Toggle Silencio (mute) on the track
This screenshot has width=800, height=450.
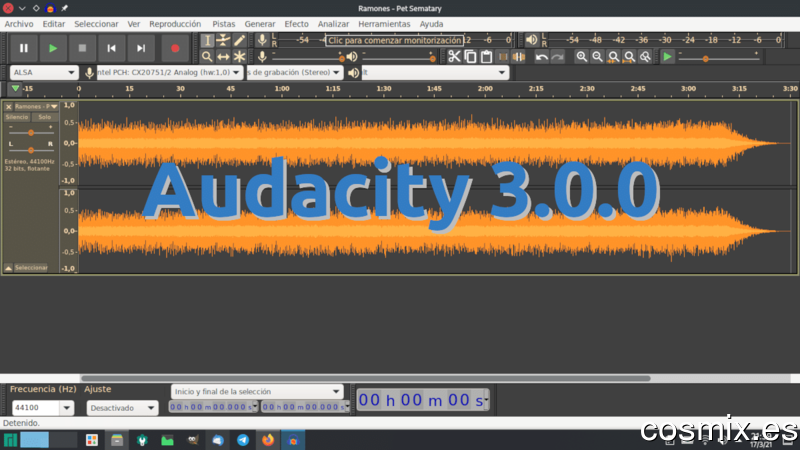point(17,117)
